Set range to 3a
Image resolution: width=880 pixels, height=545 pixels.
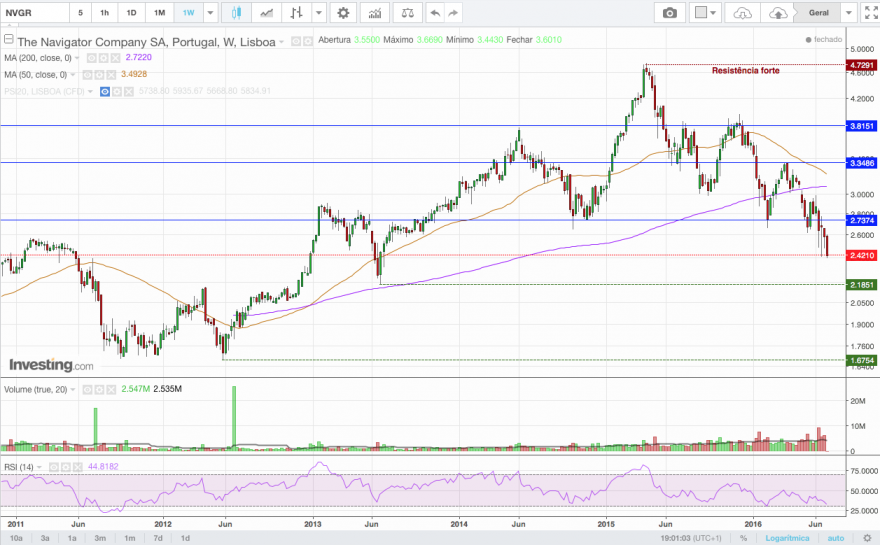coord(45,538)
